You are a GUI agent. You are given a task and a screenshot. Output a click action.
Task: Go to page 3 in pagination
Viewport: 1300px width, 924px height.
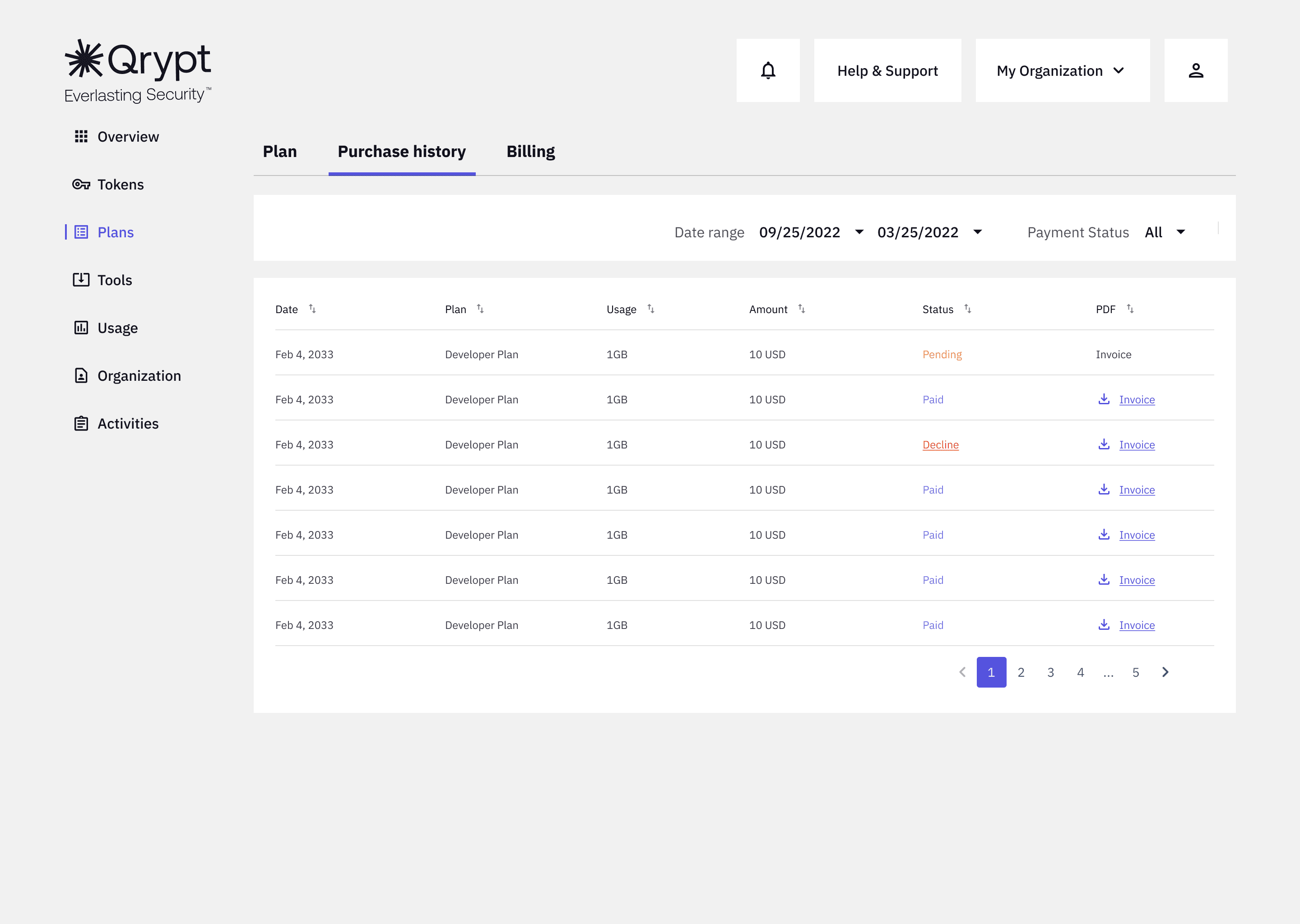point(1050,673)
